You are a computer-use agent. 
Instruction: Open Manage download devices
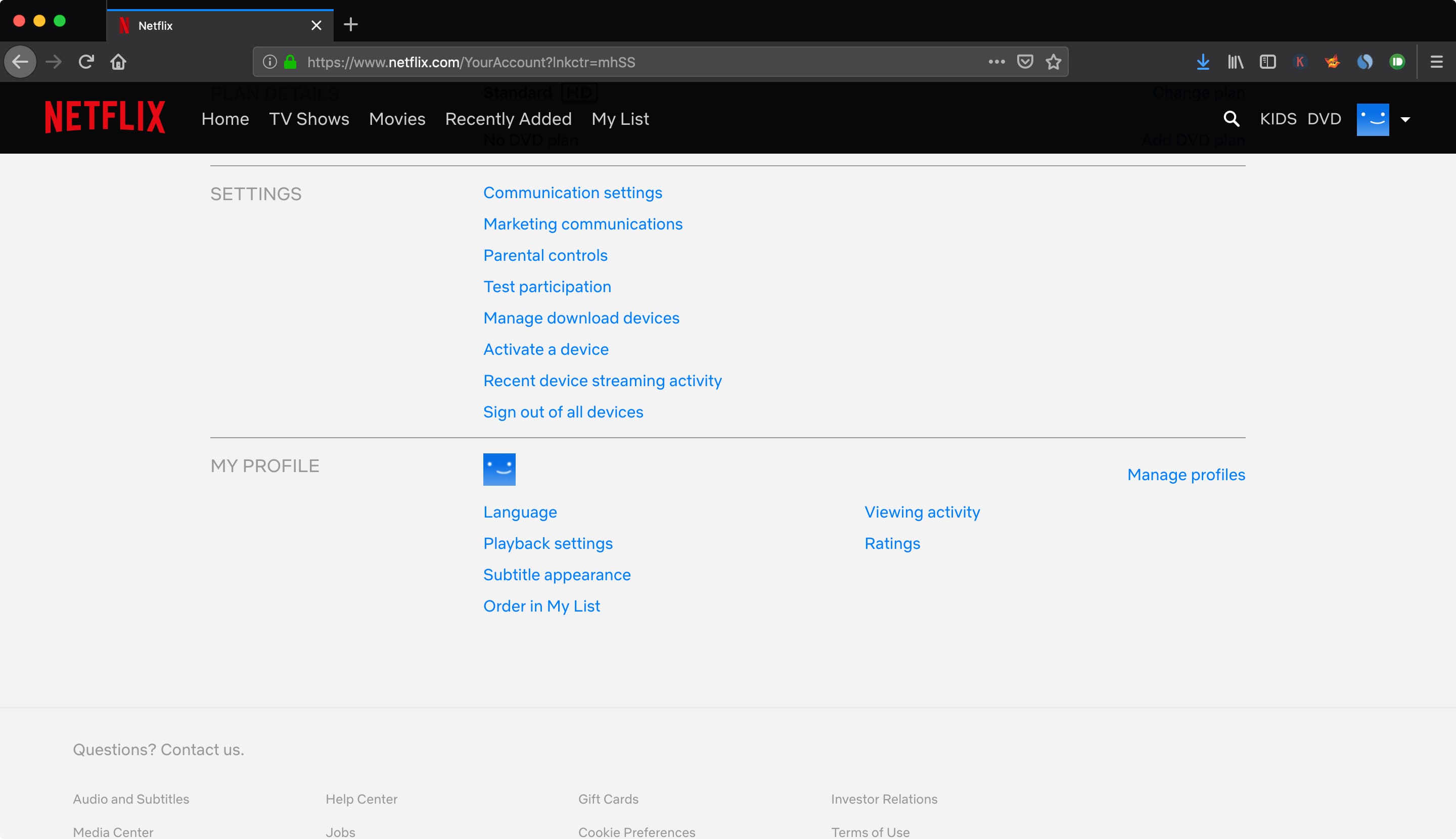pos(581,318)
